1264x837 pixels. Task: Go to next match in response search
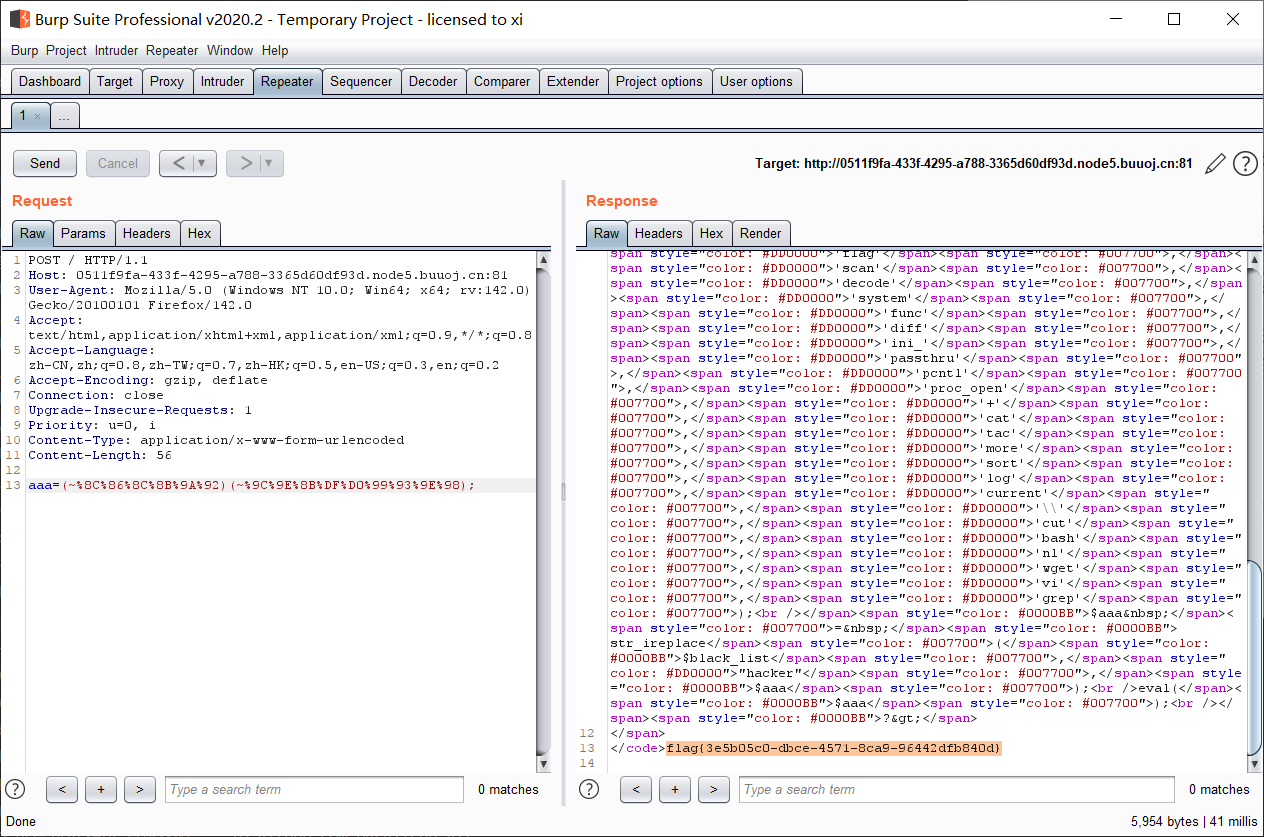coord(713,789)
